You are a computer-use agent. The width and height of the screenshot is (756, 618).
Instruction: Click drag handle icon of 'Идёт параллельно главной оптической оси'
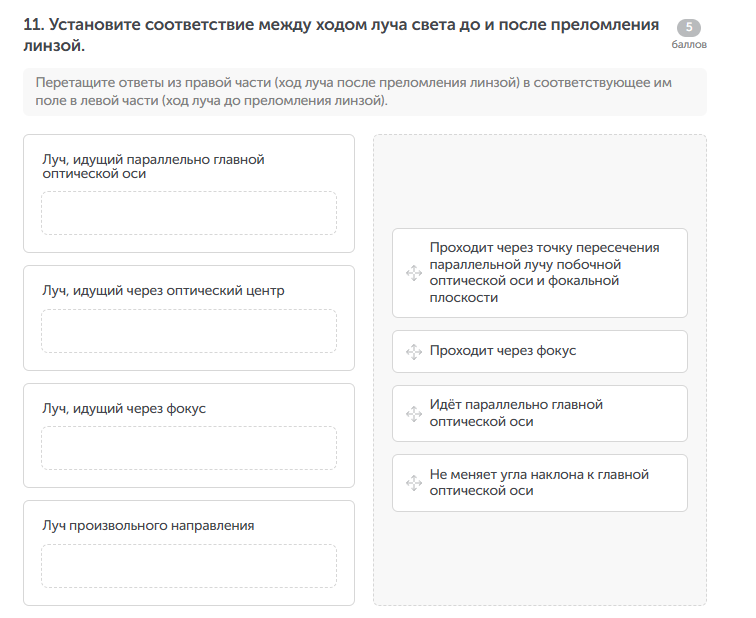(x=412, y=414)
